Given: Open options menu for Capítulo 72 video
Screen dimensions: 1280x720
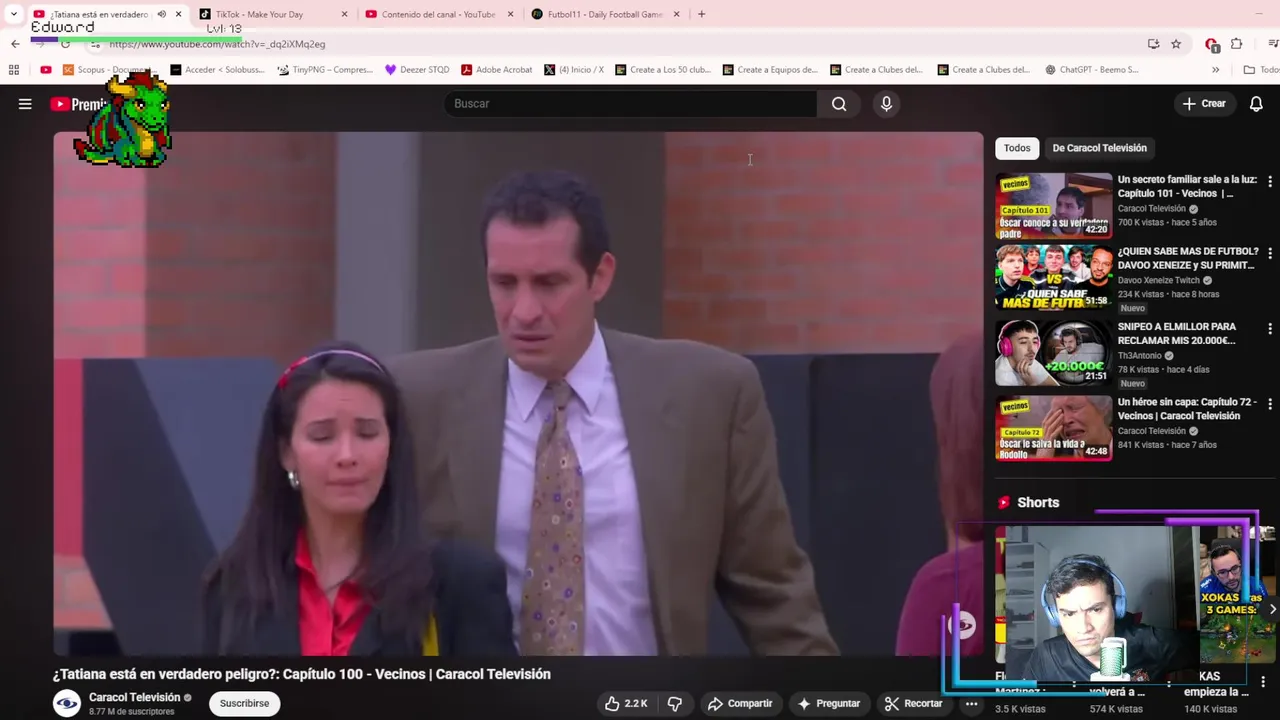Looking at the screenshot, I should click(x=1270, y=404).
